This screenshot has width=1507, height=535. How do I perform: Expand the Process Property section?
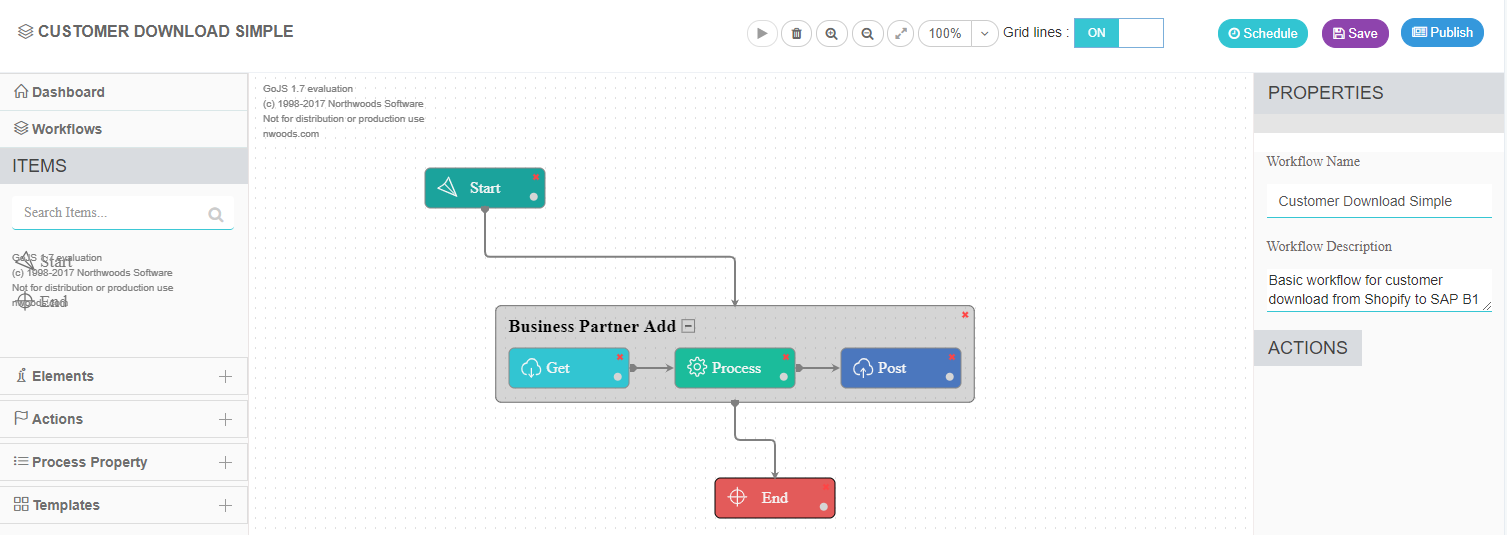(225, 462)
